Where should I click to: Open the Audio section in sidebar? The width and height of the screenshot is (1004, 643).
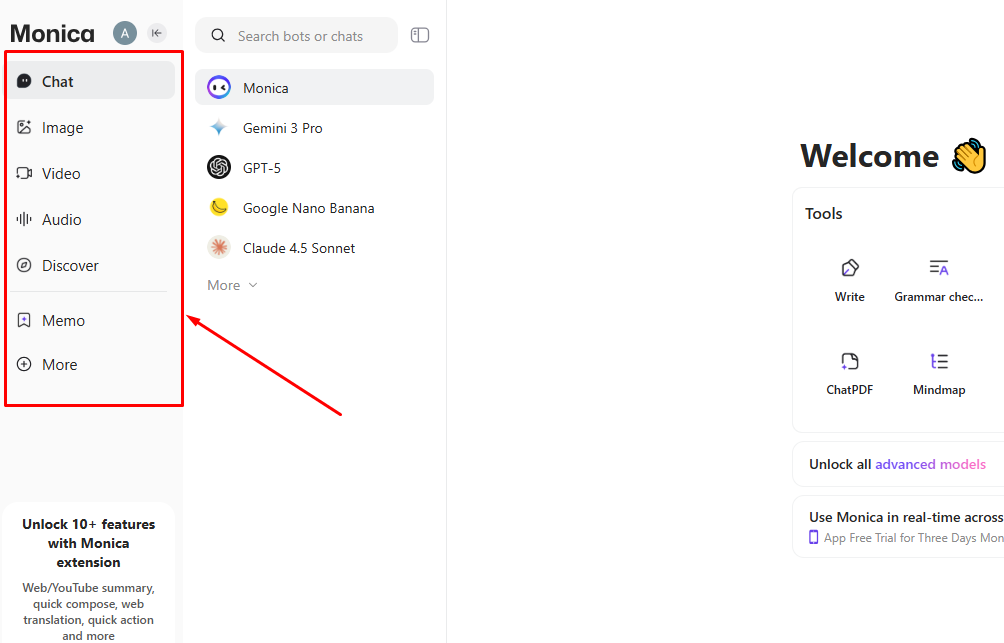click(x=92, y=220)
